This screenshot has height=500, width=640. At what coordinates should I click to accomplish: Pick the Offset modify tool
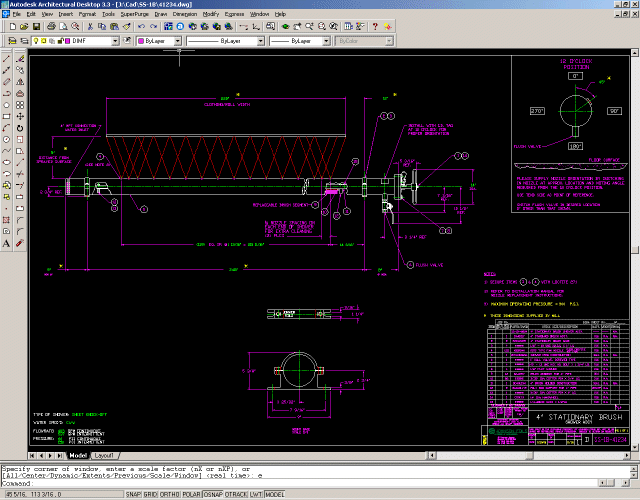[20, 93]
